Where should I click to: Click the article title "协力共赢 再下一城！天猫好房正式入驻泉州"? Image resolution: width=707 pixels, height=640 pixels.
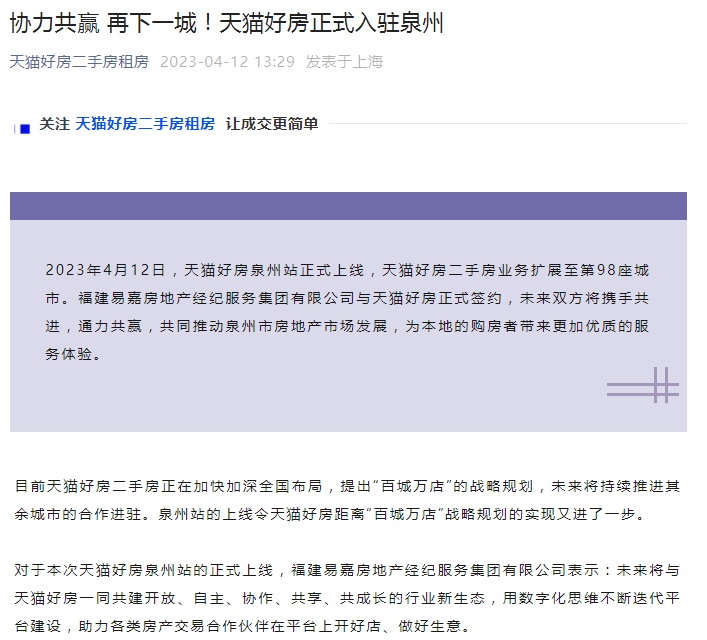[x=226, y=23]
